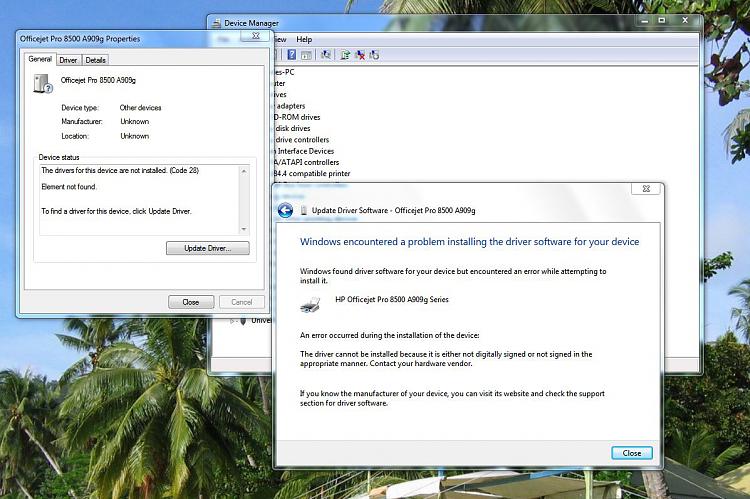Select the 'disk drives' tree entry
Image resolution: width=750 pixels, height=499 pixels.
pos(293,129)
